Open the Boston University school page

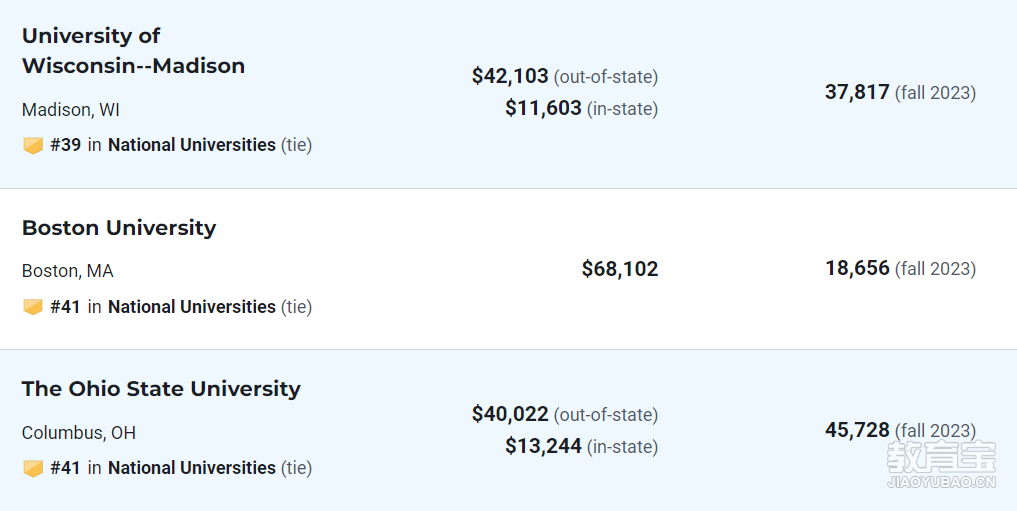(119, 228)
